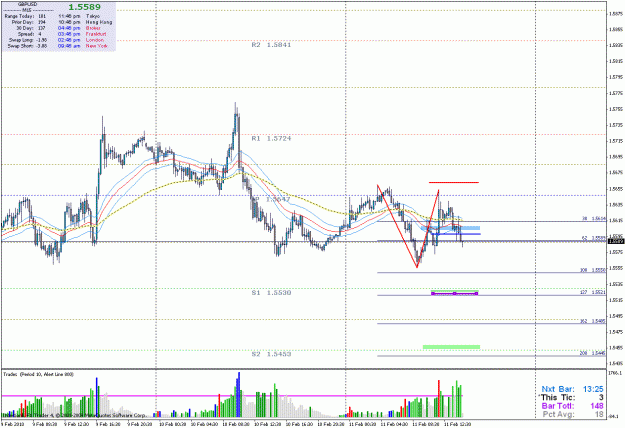Click the Swap Long value row

[x=27, y=40]
